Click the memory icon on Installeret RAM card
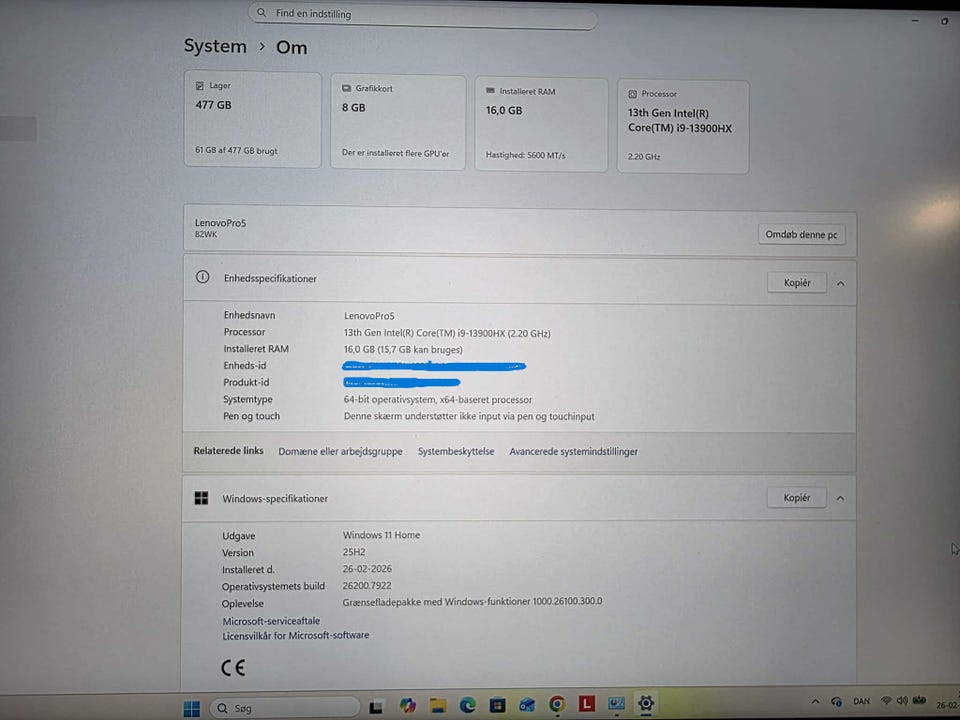The image size is (960, 720). (x=490, y=91)
